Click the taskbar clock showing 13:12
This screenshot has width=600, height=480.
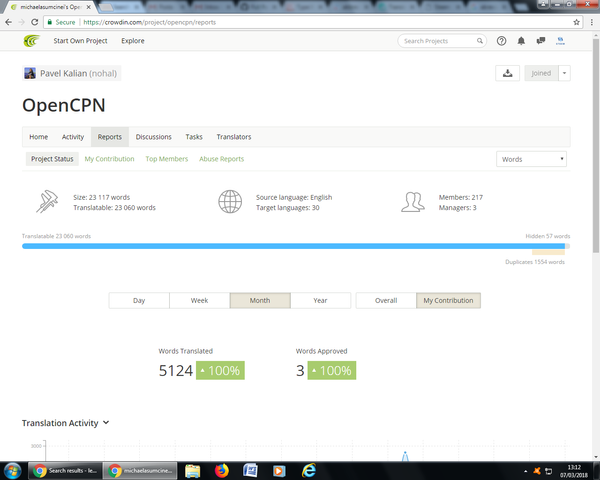574,471
